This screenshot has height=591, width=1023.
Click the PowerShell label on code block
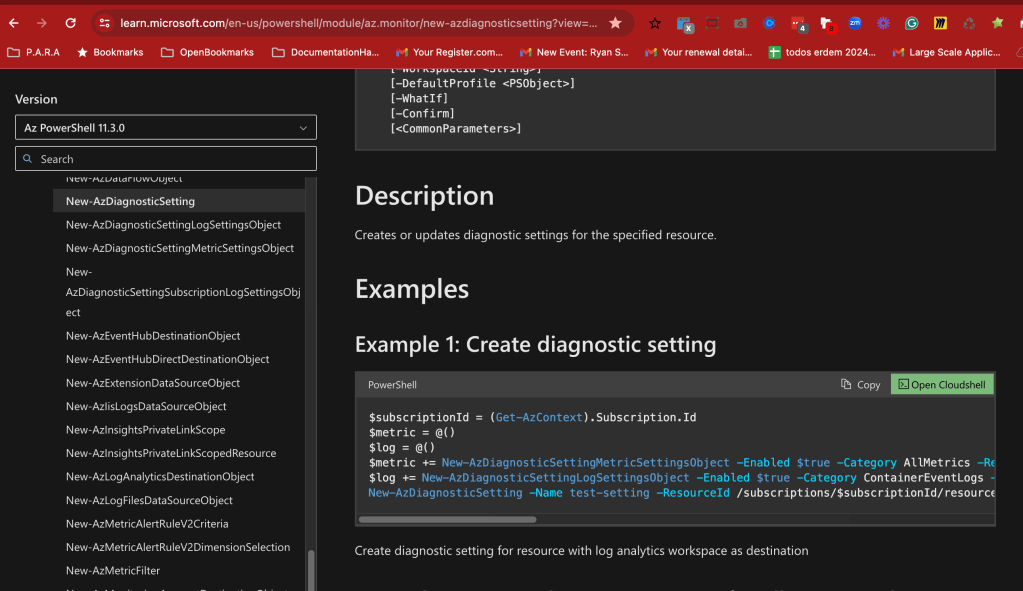392,385
